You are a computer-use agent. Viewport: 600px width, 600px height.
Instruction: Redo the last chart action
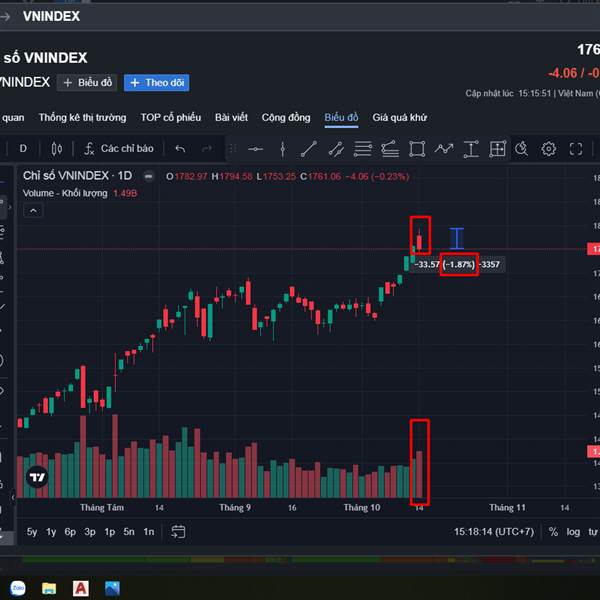[x=207, y=148]
